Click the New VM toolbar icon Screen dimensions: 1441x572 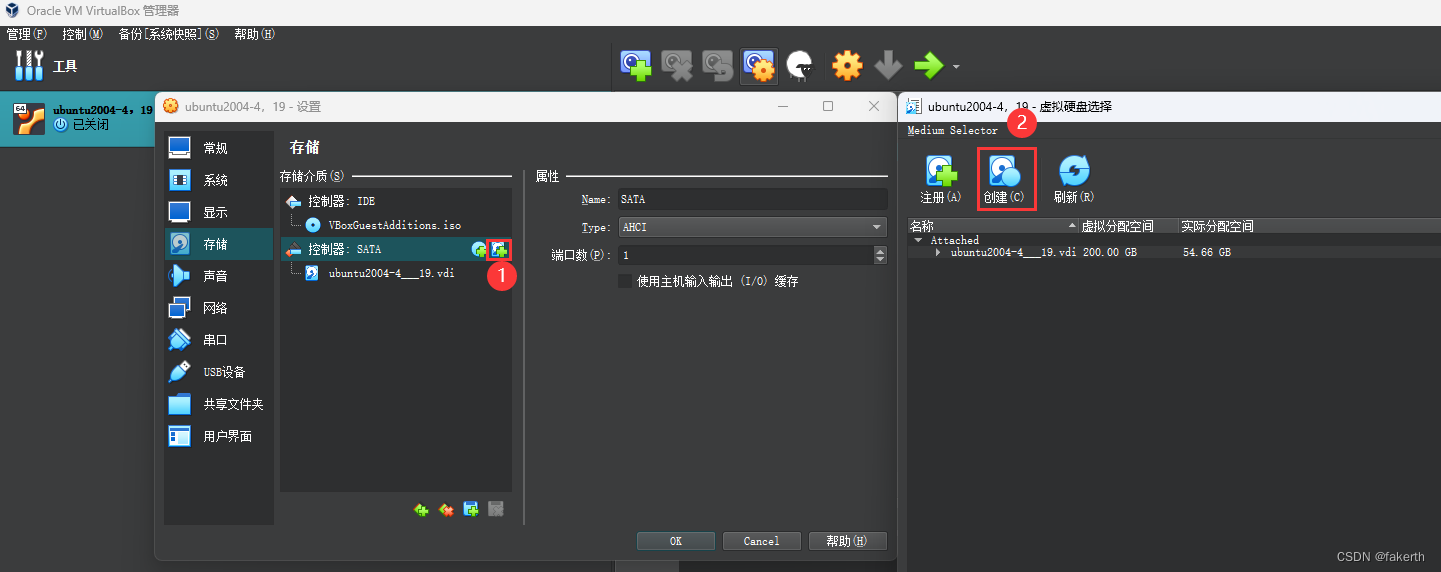point(636,66)
